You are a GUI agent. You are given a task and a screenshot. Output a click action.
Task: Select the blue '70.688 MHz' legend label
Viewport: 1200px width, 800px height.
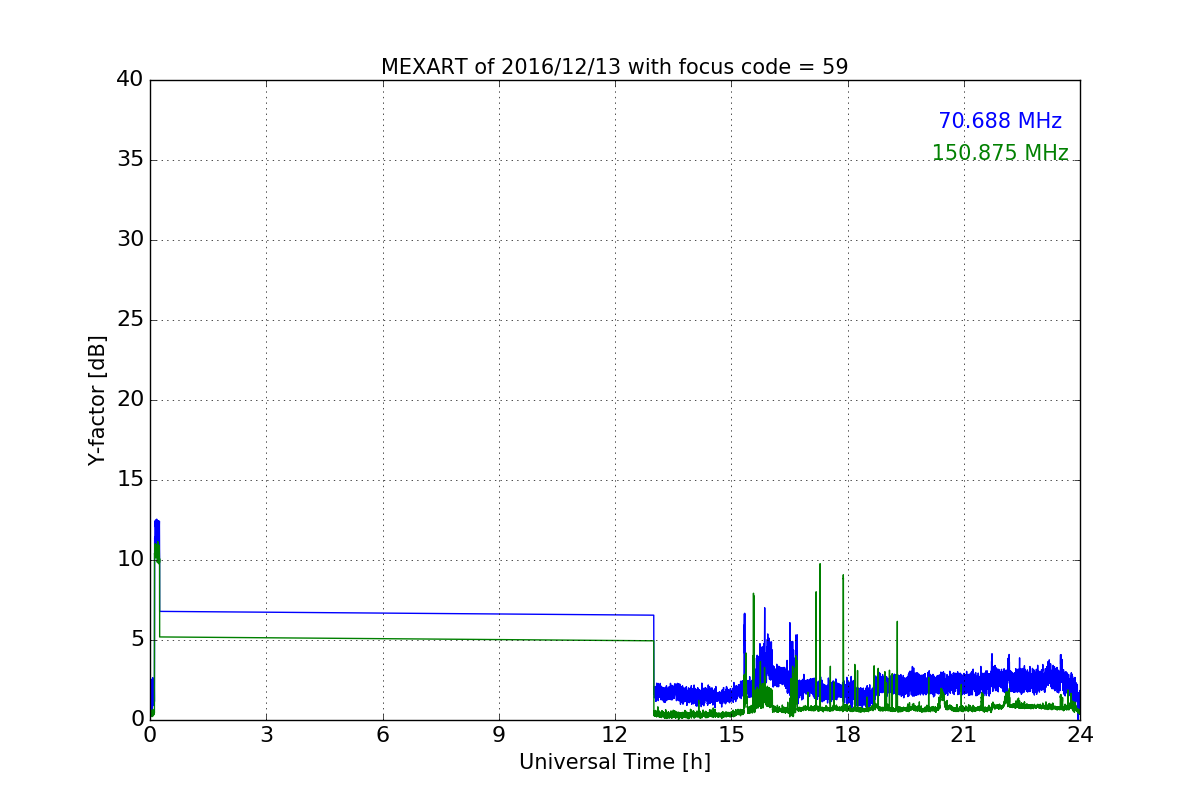pos(1000,121)
